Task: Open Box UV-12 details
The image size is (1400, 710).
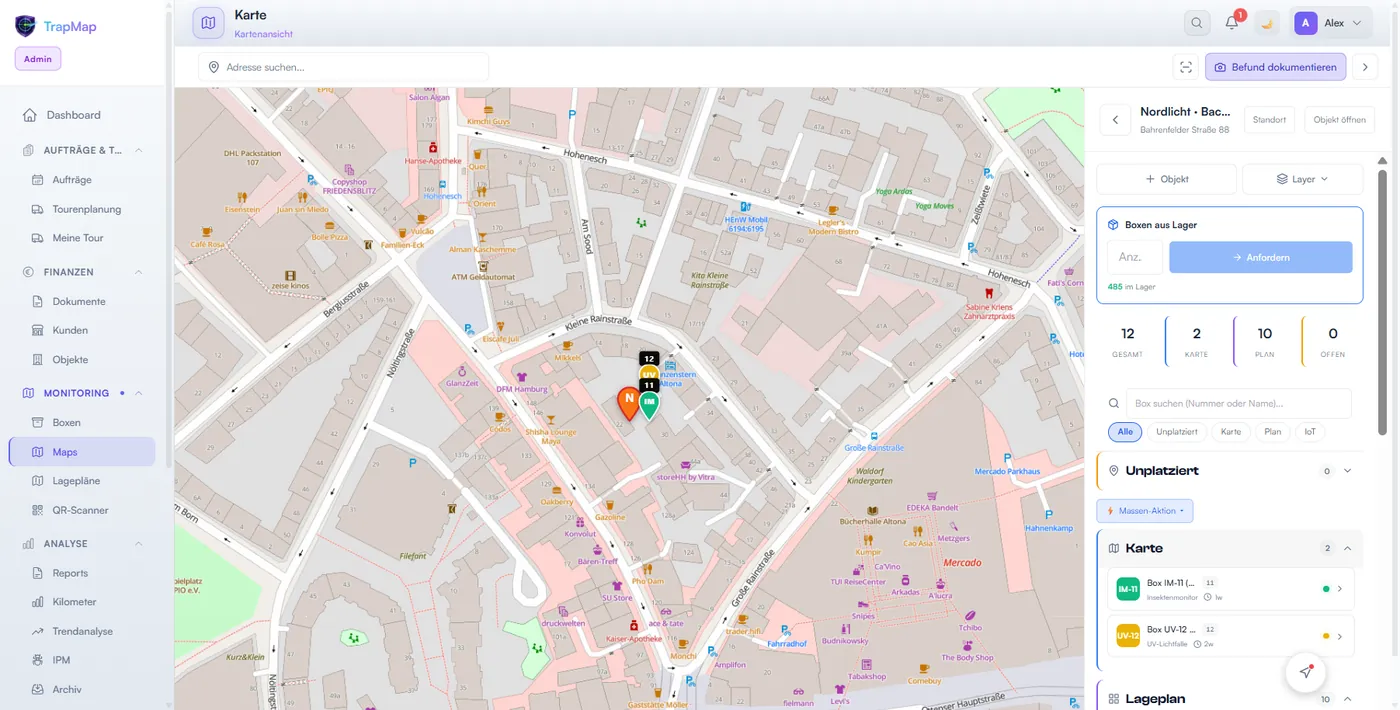Action: click(x=1230, y=636)
